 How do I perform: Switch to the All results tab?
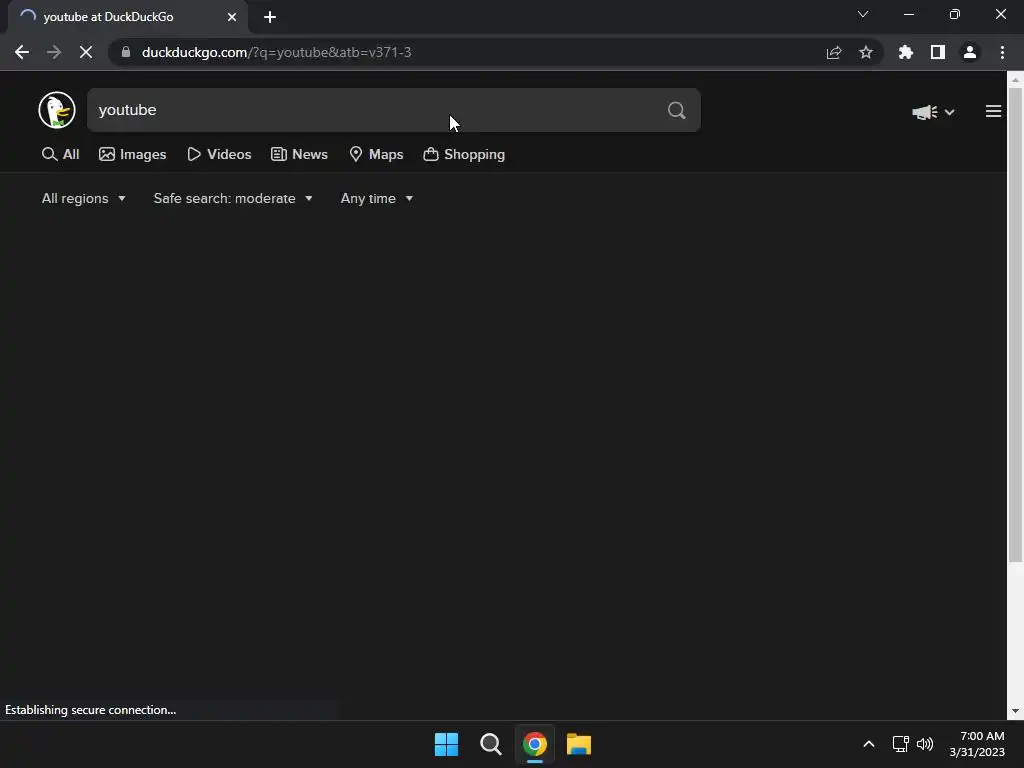[x=60, y=155]
